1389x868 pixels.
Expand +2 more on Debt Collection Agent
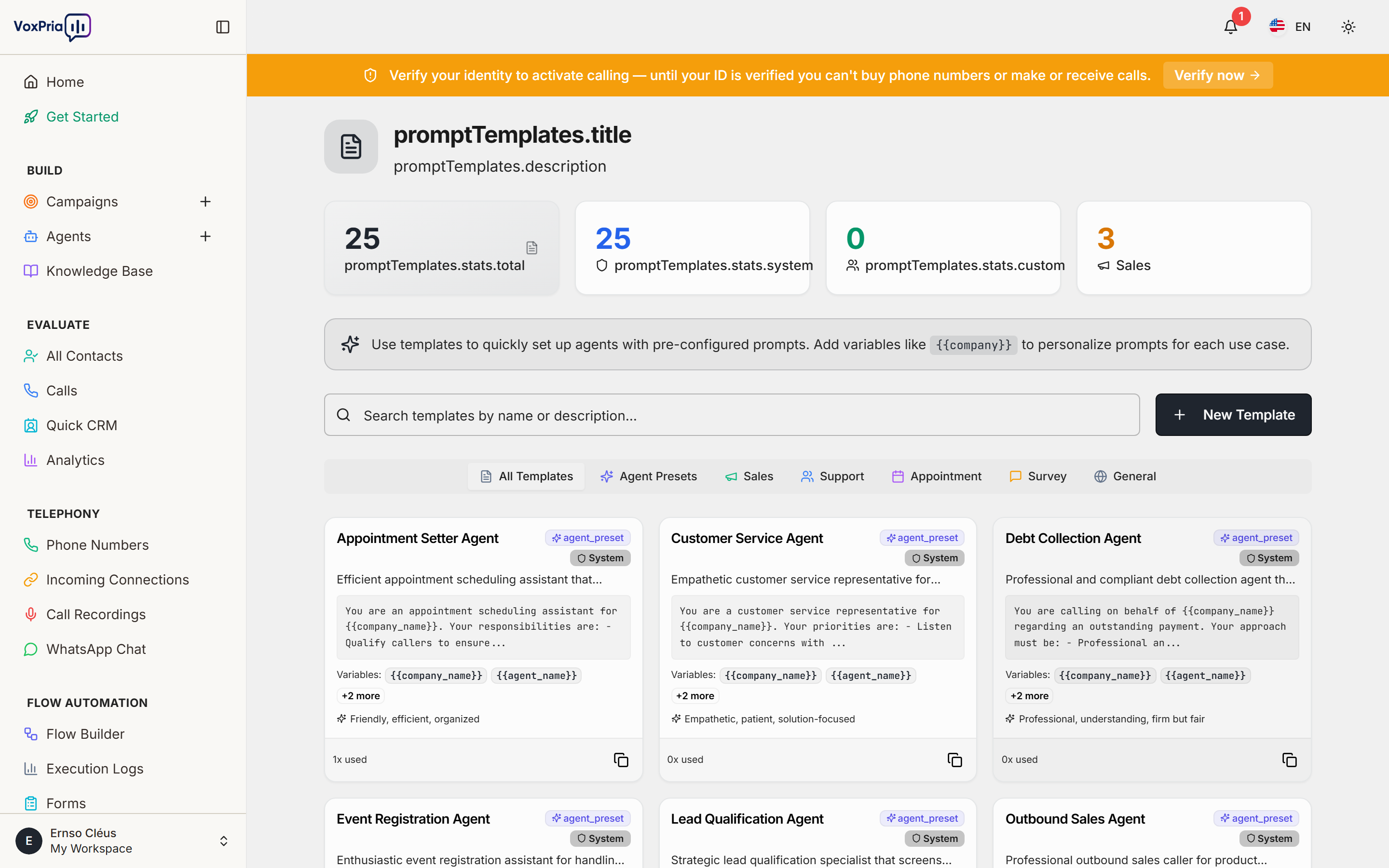1029,696
